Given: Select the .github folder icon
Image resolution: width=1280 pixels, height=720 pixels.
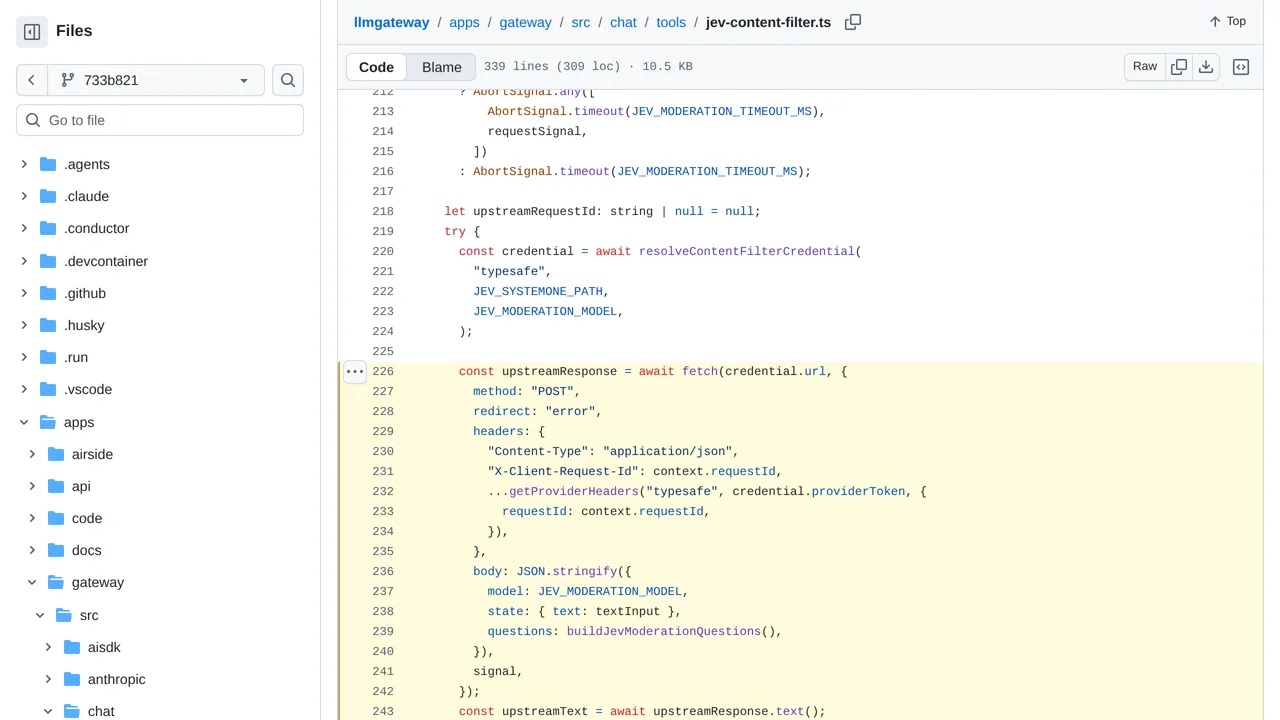Looking at the screenshot, I should coord(47,293).
